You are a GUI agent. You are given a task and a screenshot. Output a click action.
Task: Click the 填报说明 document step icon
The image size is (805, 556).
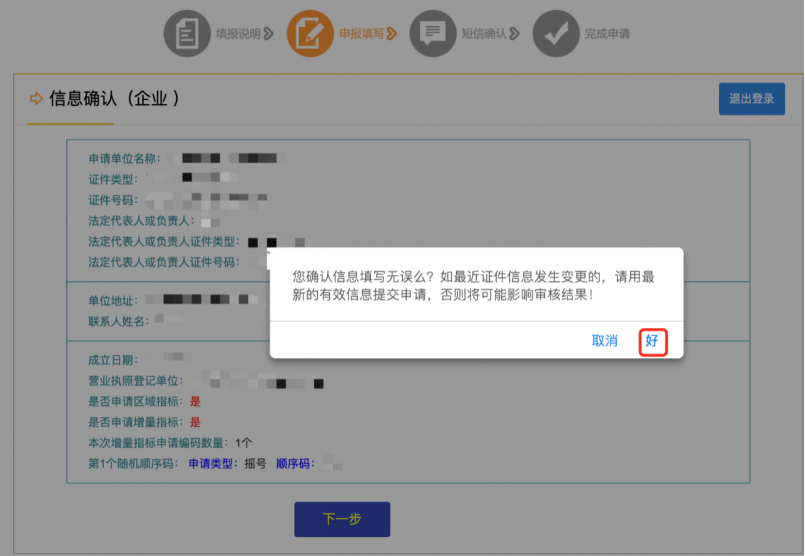click(x=187, y=33)
